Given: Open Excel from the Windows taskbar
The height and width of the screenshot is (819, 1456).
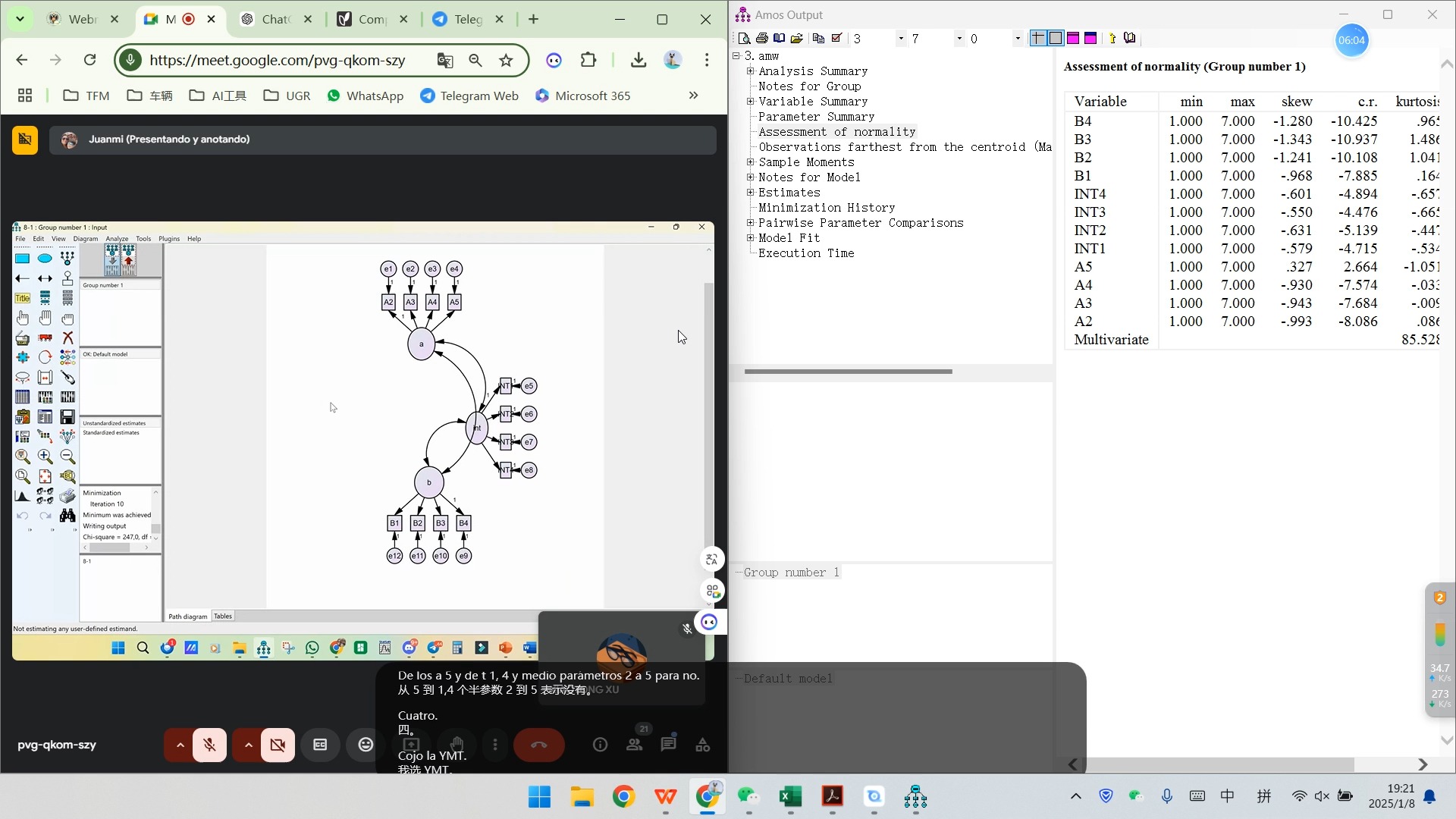Looking at the screenshot, I should (x=790, y=797).
